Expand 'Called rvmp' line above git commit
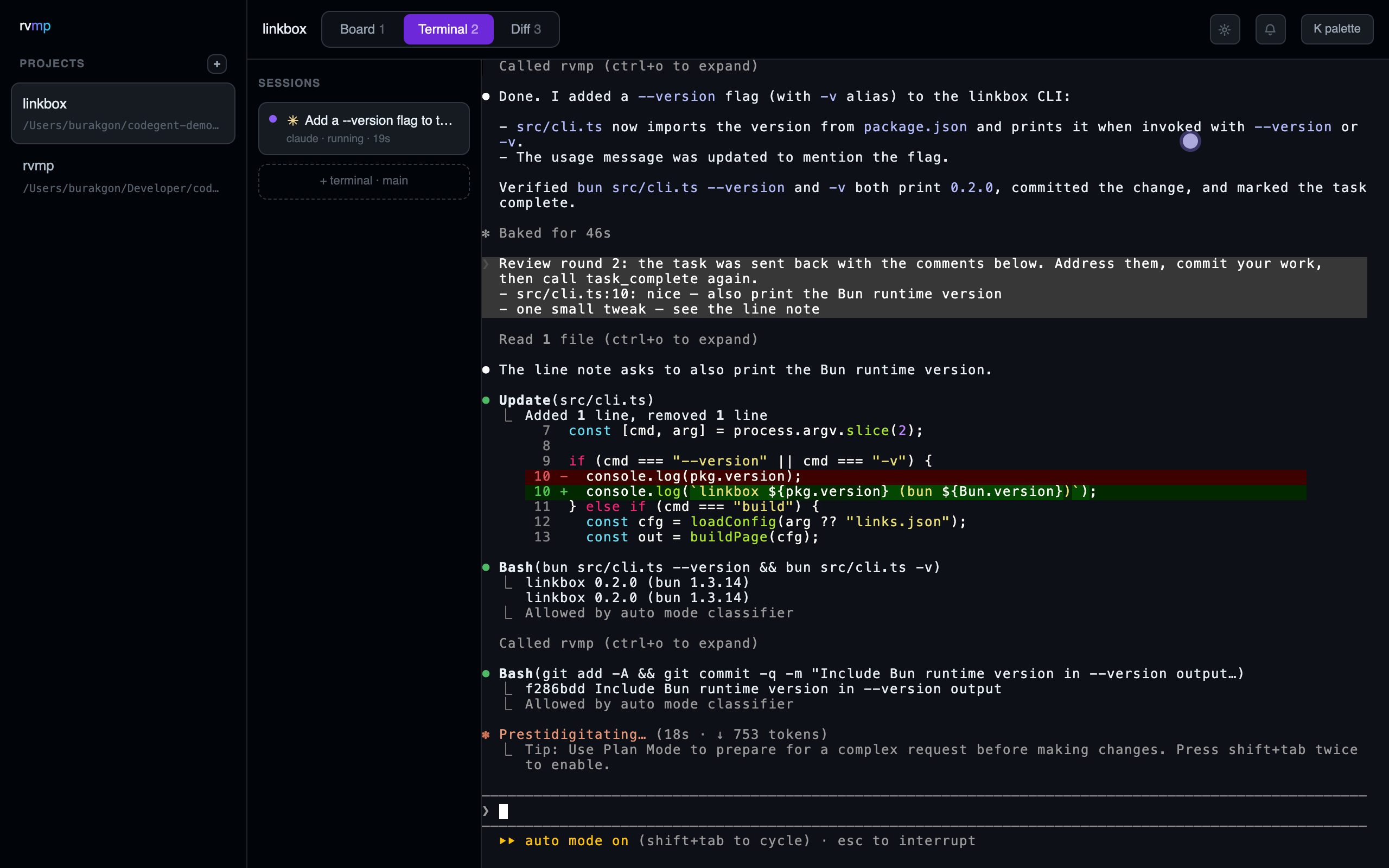The width and height of the screenshot is (1389, 868). (628, 643)
